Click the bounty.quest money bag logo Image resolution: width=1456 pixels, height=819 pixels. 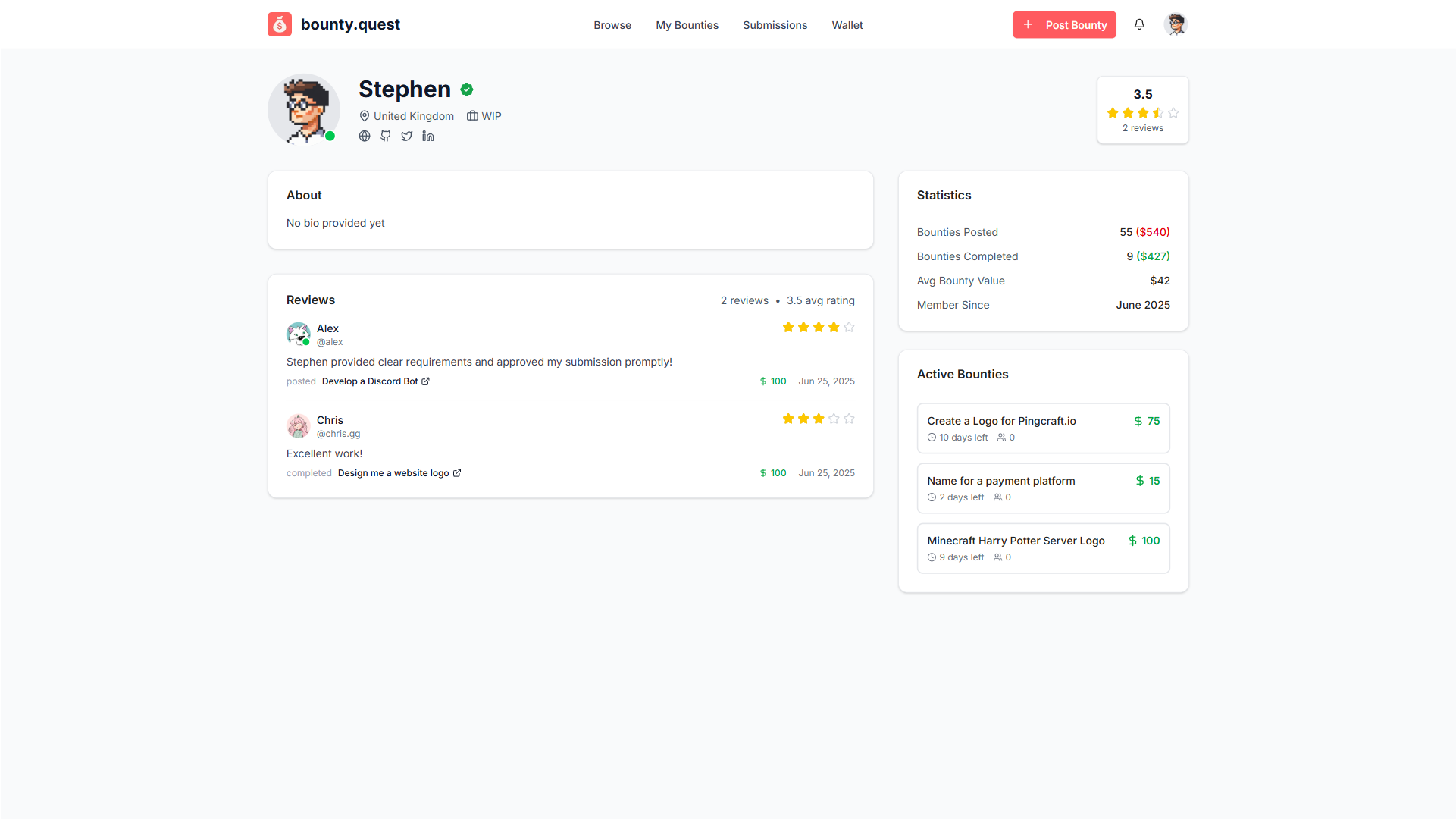pos(279,24)
